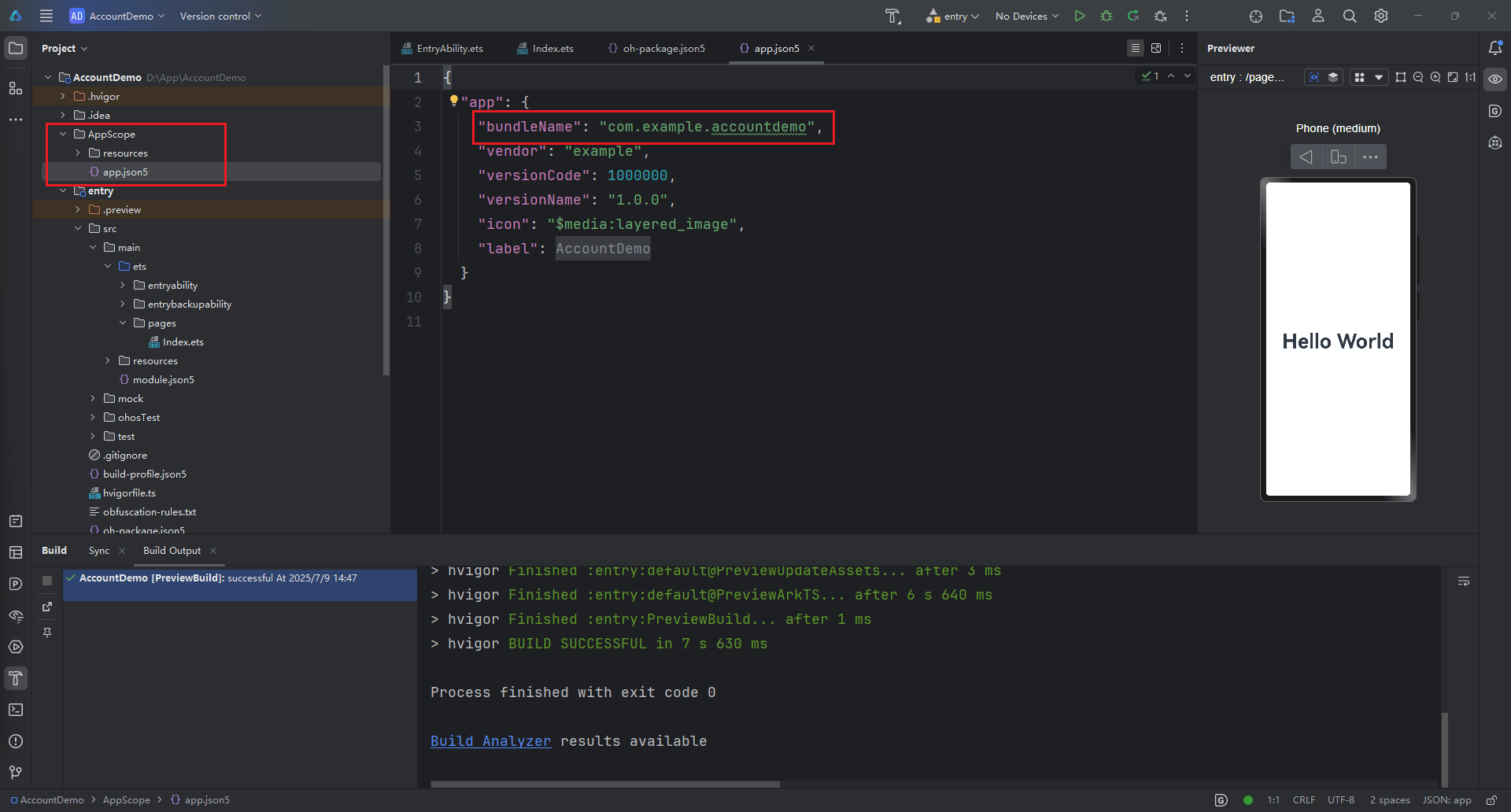The height and width of the screenshot is (812, 1511).
Task: Rotate the previewer phone using the back arrow icon
Action: (1306, 157)
